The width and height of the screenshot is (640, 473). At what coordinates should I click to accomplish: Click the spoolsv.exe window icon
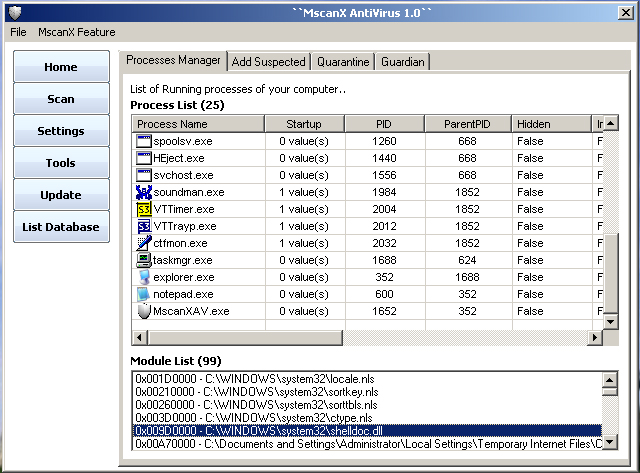coord(143,141)
